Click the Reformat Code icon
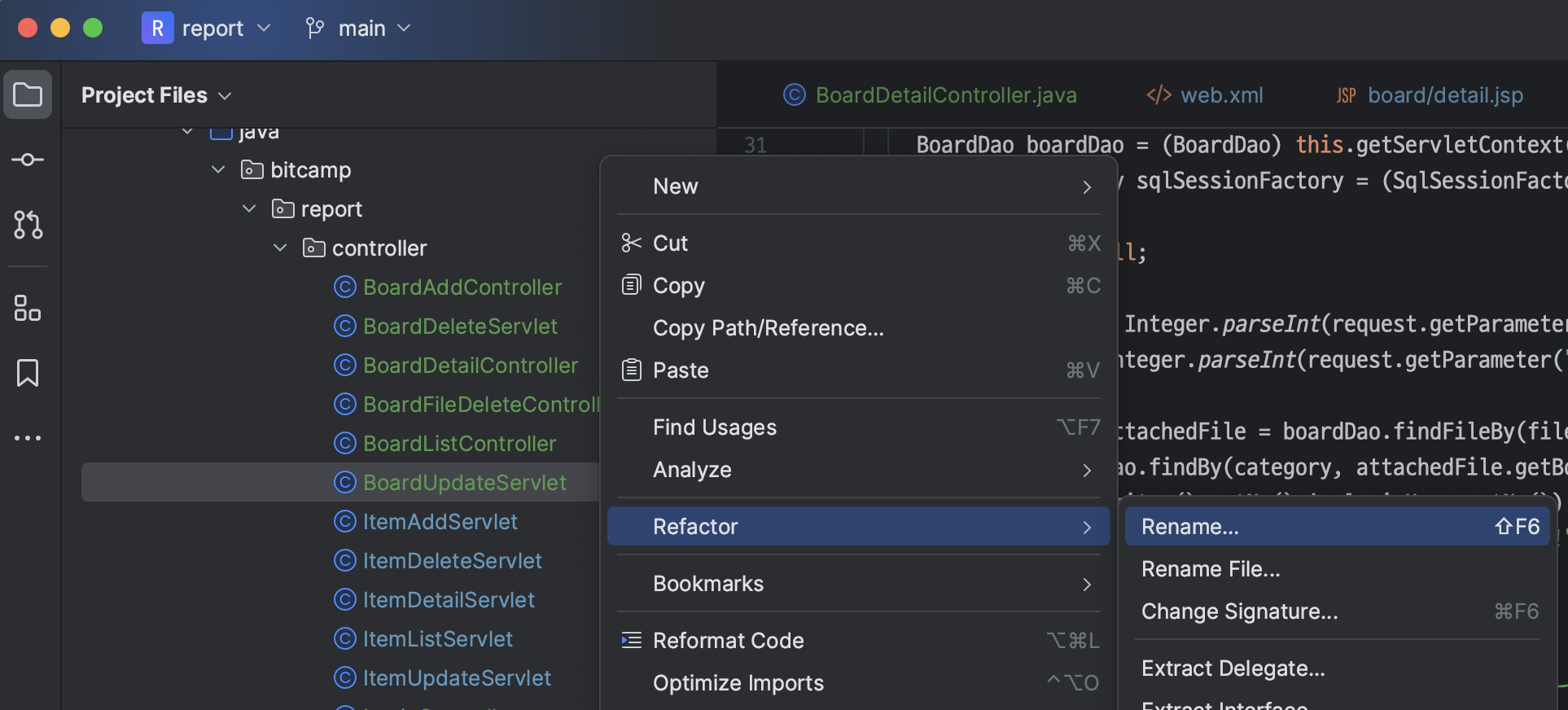1568x710 pixels. (631, 641)
